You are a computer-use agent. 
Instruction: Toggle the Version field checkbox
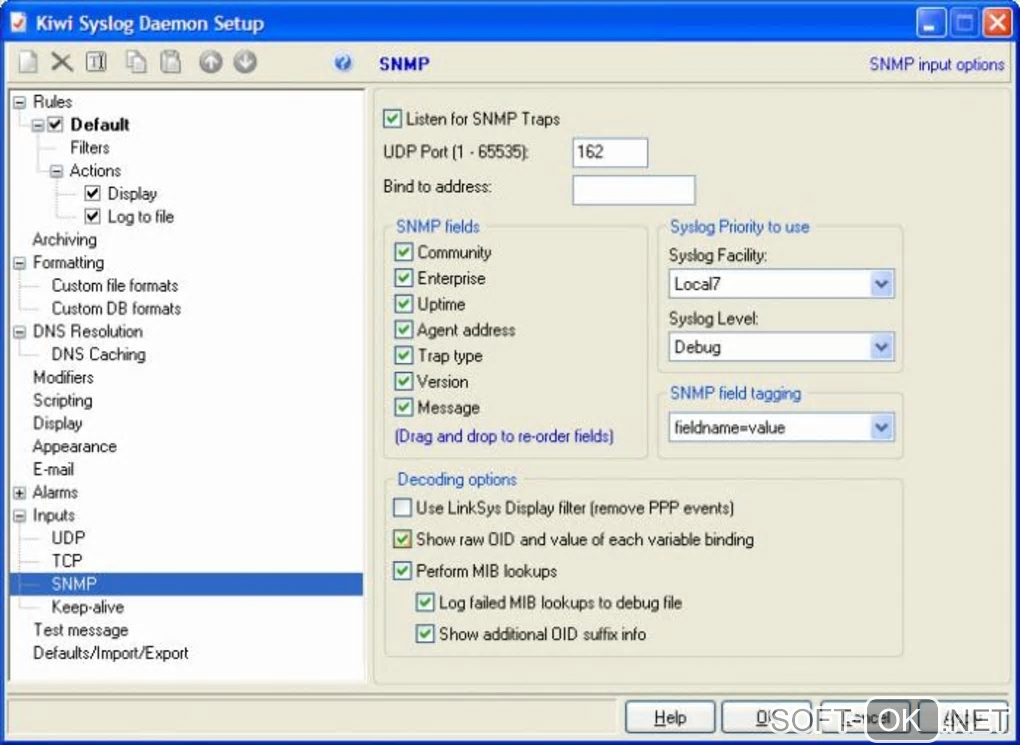403,381
